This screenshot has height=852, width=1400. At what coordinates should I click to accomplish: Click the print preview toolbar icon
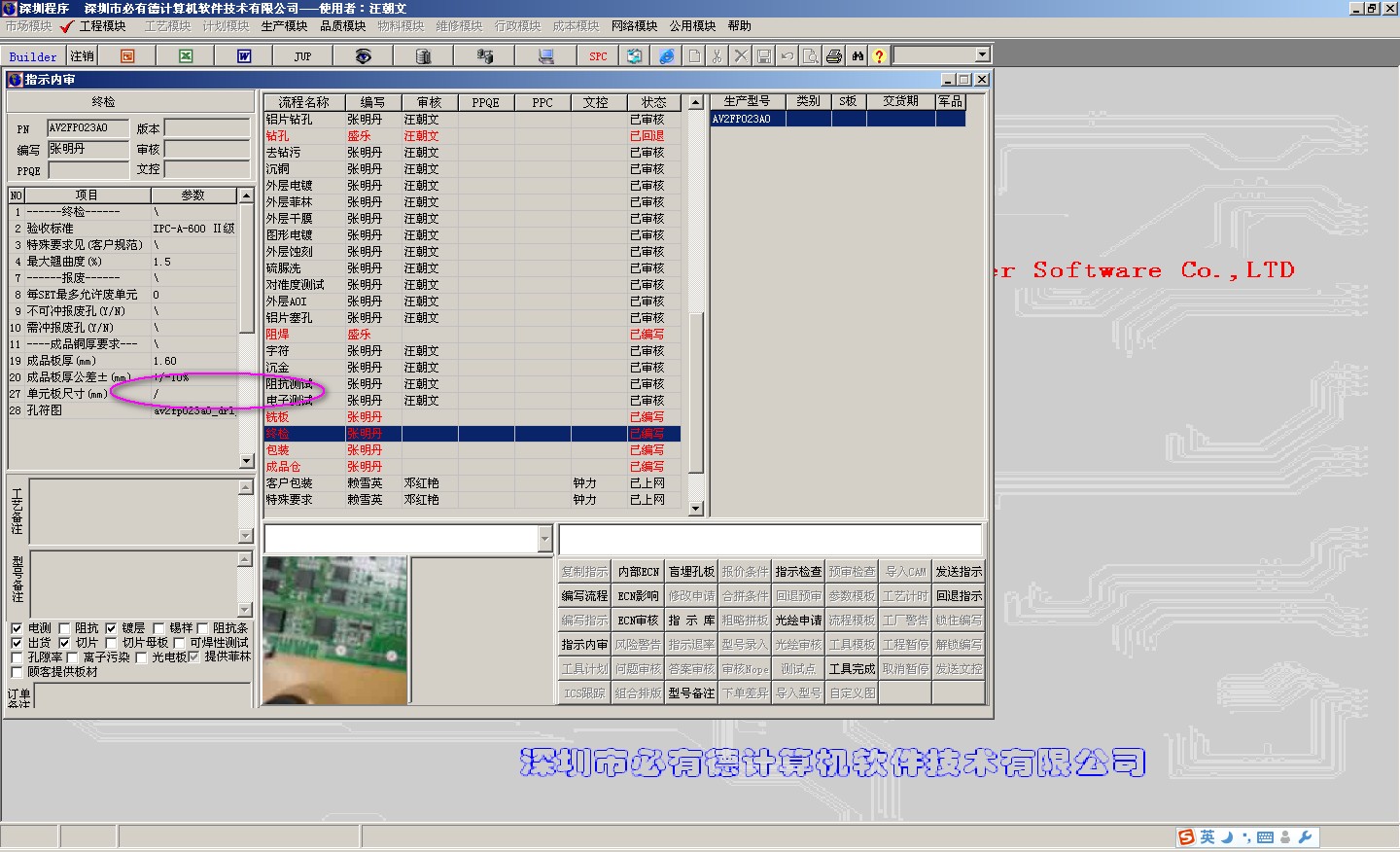(x=811, y=56)
